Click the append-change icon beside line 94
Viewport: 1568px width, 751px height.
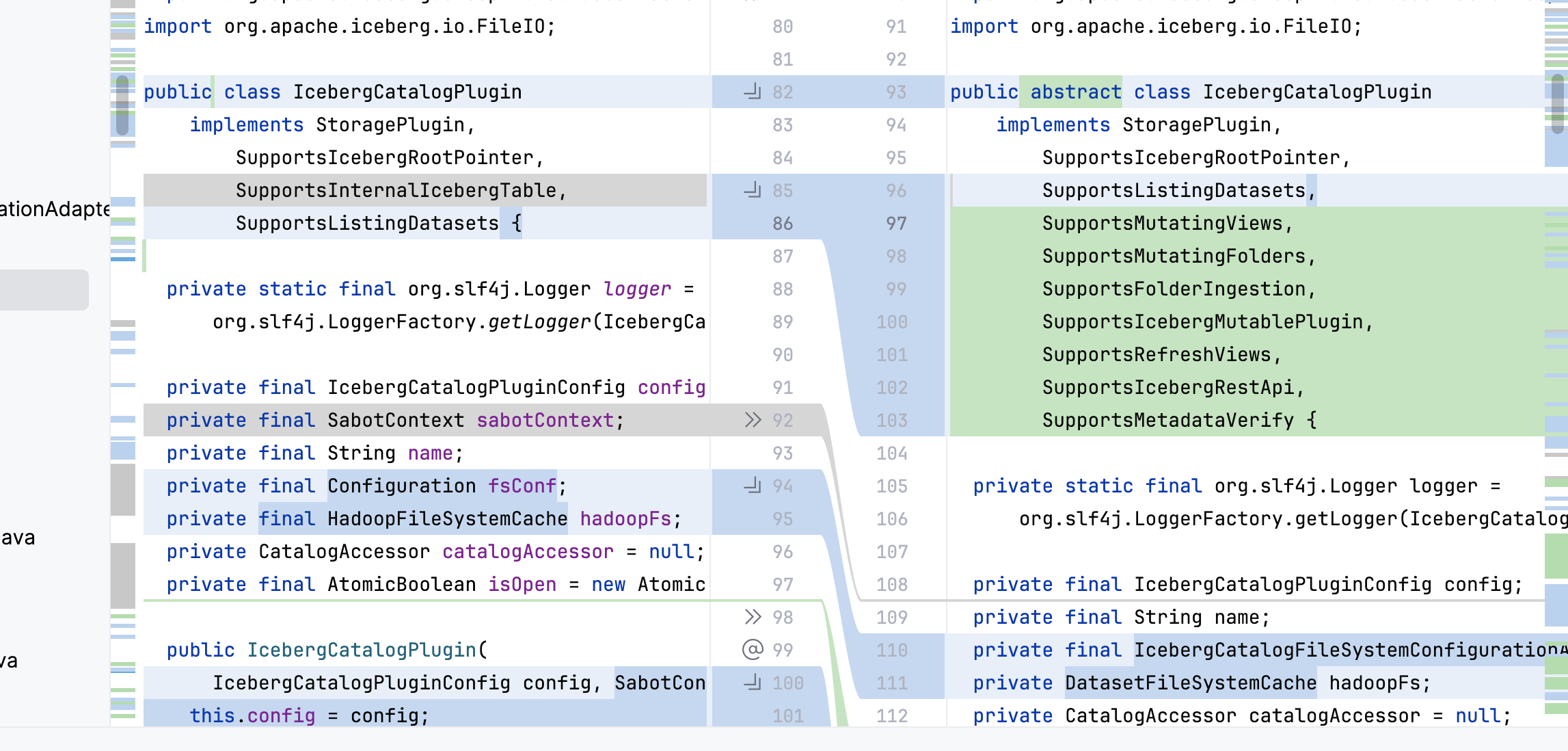click(x=752, y=486)
